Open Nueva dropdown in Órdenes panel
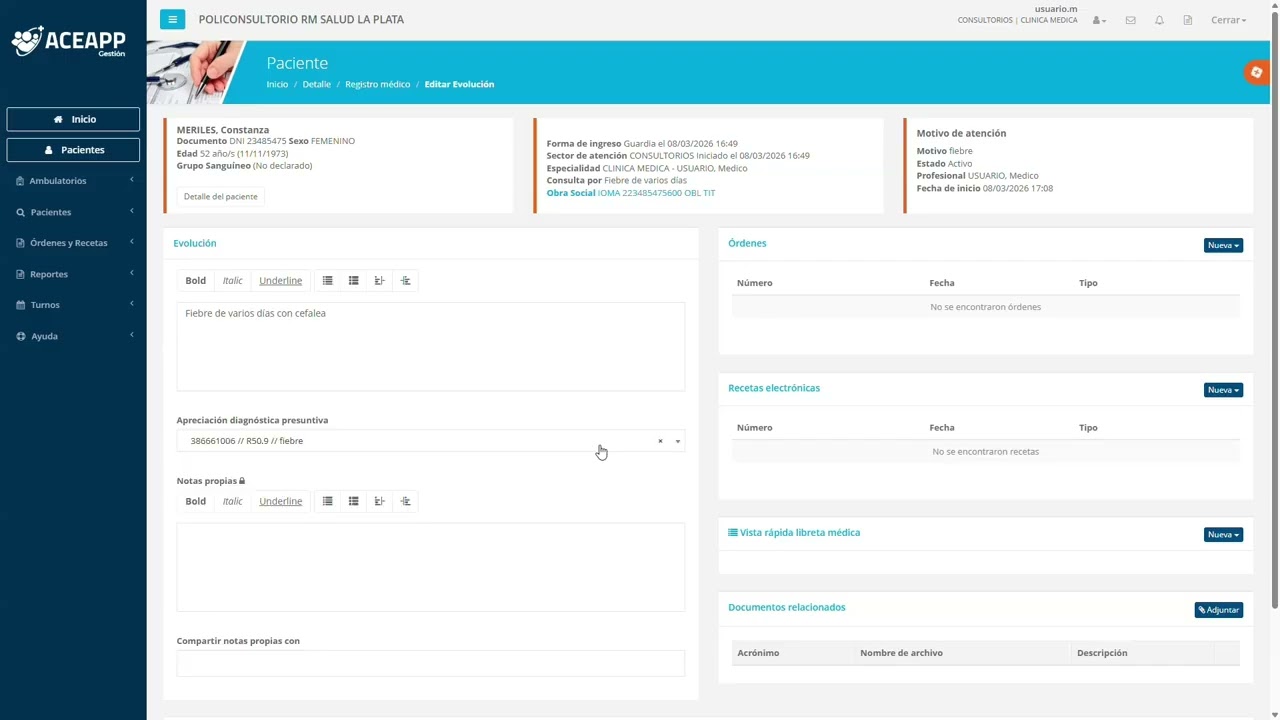Image resolution: width=1280 pixels, height=720 pixels. (1223, 245)
